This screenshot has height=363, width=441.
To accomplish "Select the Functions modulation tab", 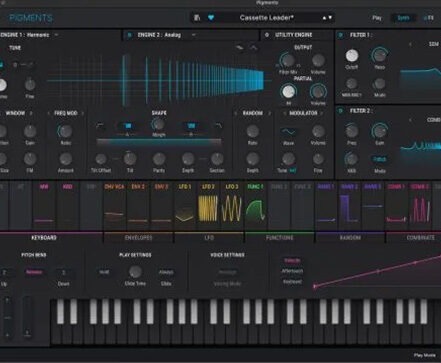I will (279, 238).
